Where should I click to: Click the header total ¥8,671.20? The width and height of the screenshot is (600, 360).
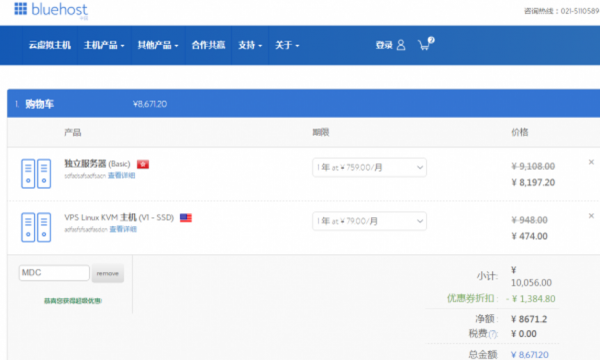150,104
